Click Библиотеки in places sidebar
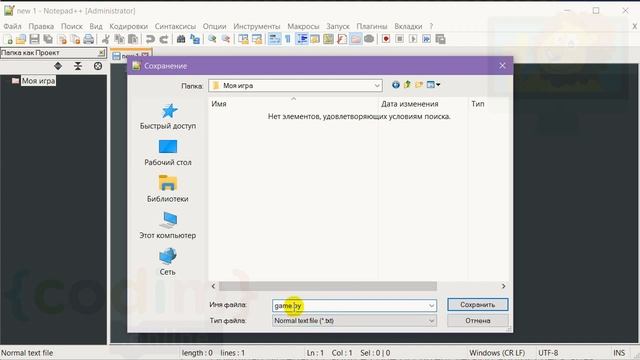The height and width of the screenshot is (360, 640). tap(168, 189)
